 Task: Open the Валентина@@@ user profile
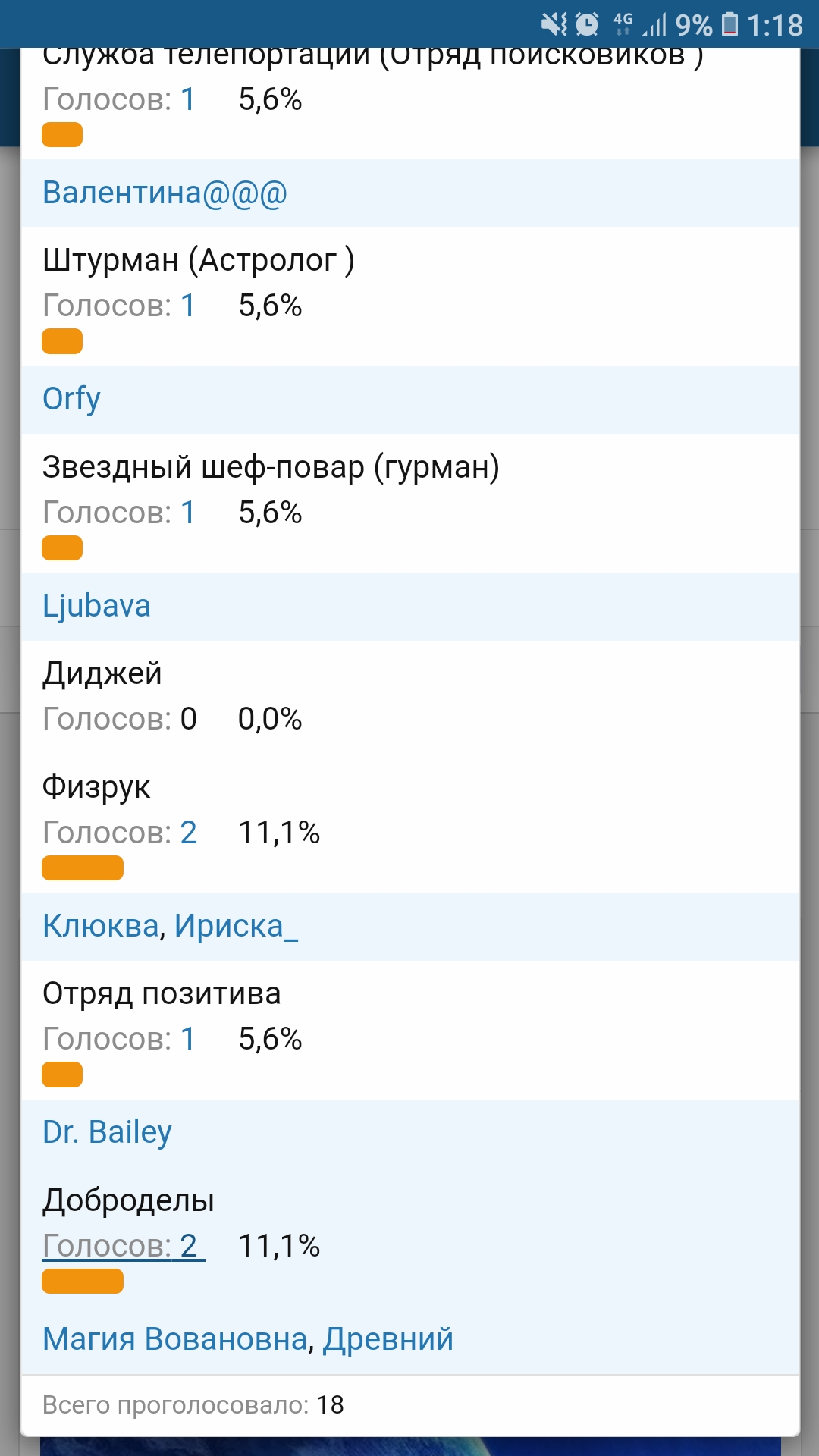tap(165, 193)
